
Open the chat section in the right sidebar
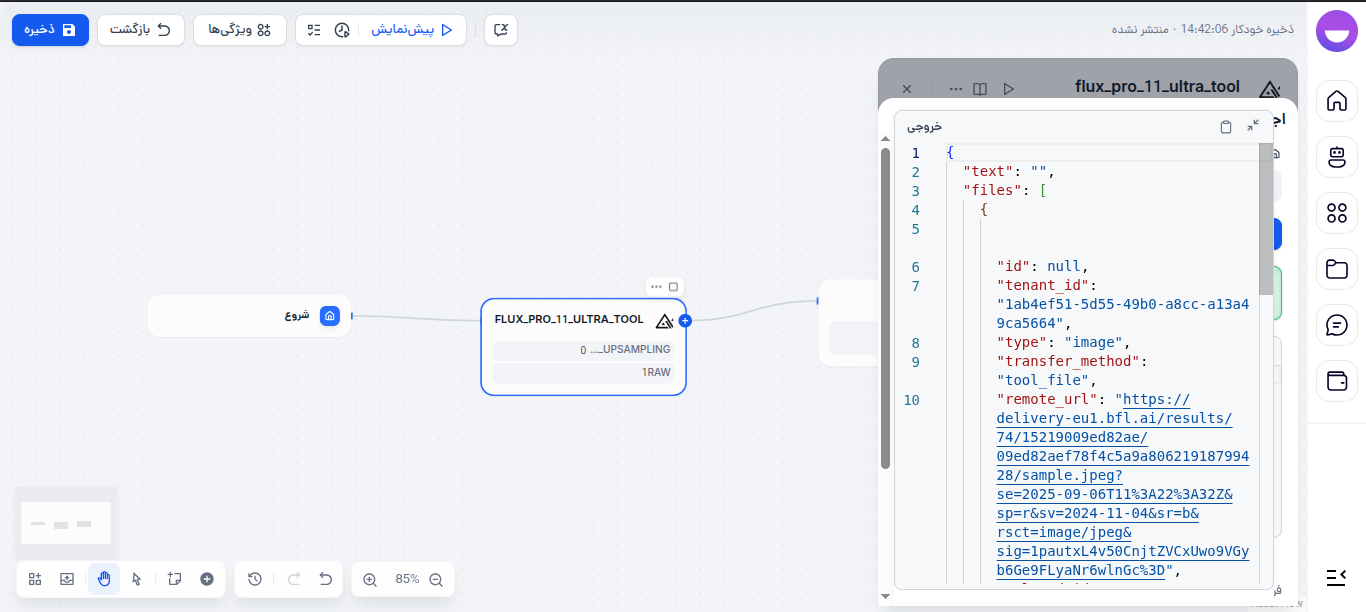1337,324
